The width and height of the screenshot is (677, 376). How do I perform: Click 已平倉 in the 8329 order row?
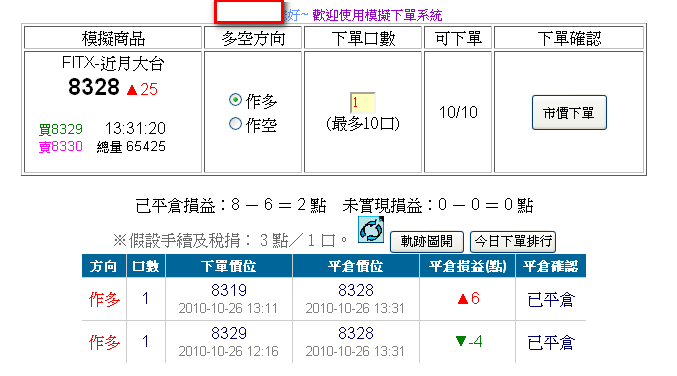[x=551, y=342]
